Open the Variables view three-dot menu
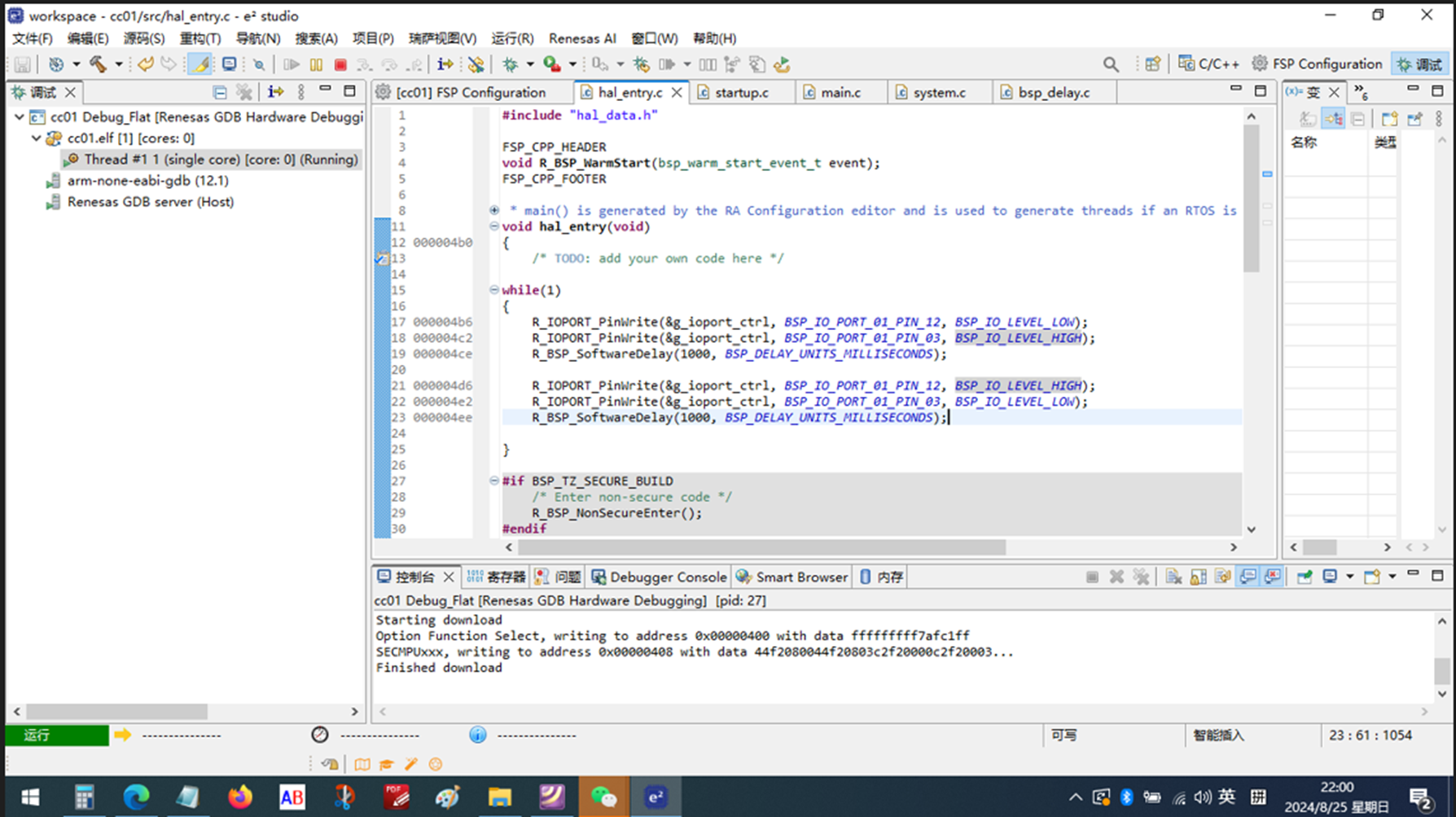Image resolution: width=1456 pixels, height=817 pixels. tap(1439, 119)
